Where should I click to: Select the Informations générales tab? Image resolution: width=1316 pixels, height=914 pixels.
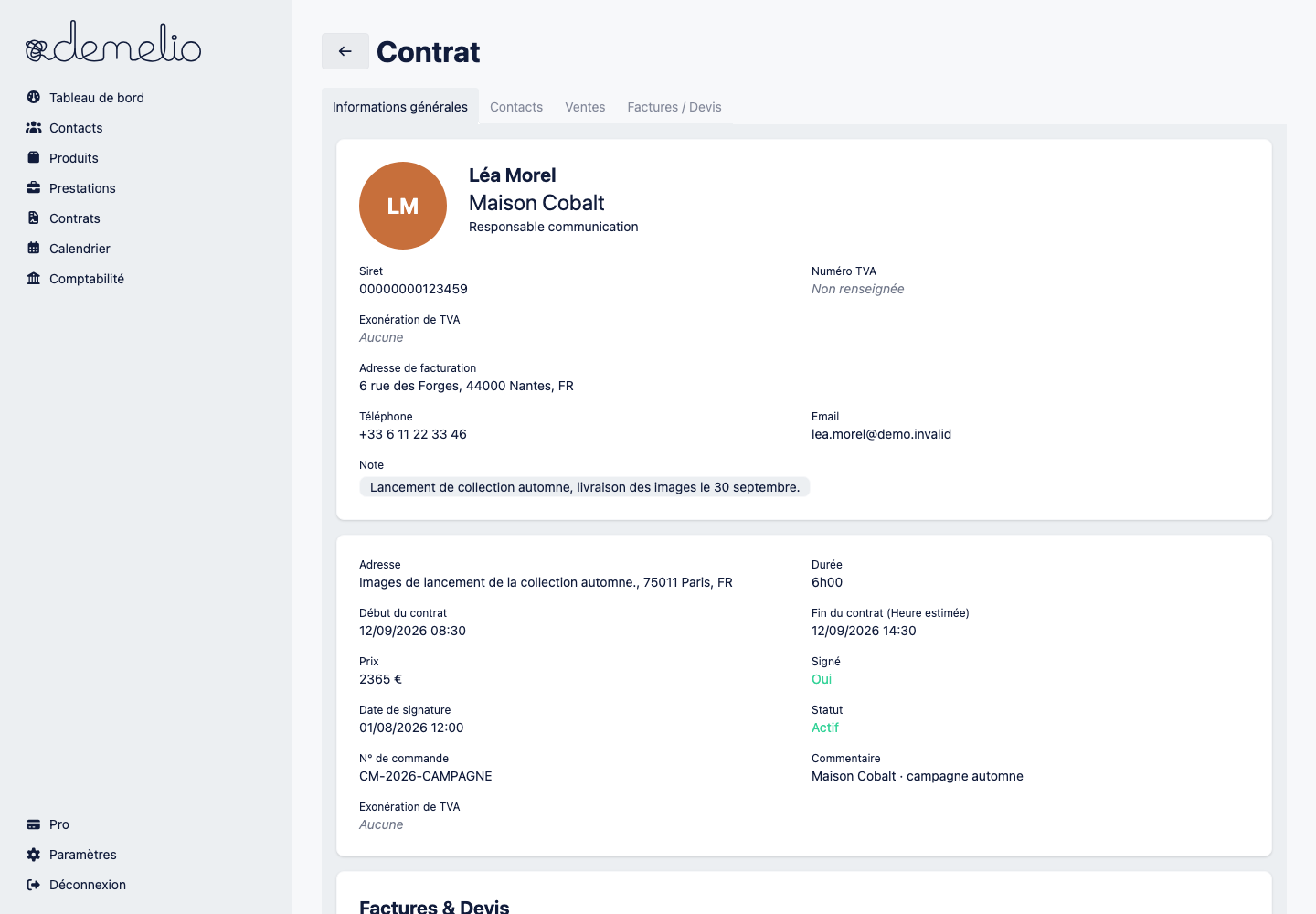click(x=400, y=107)
